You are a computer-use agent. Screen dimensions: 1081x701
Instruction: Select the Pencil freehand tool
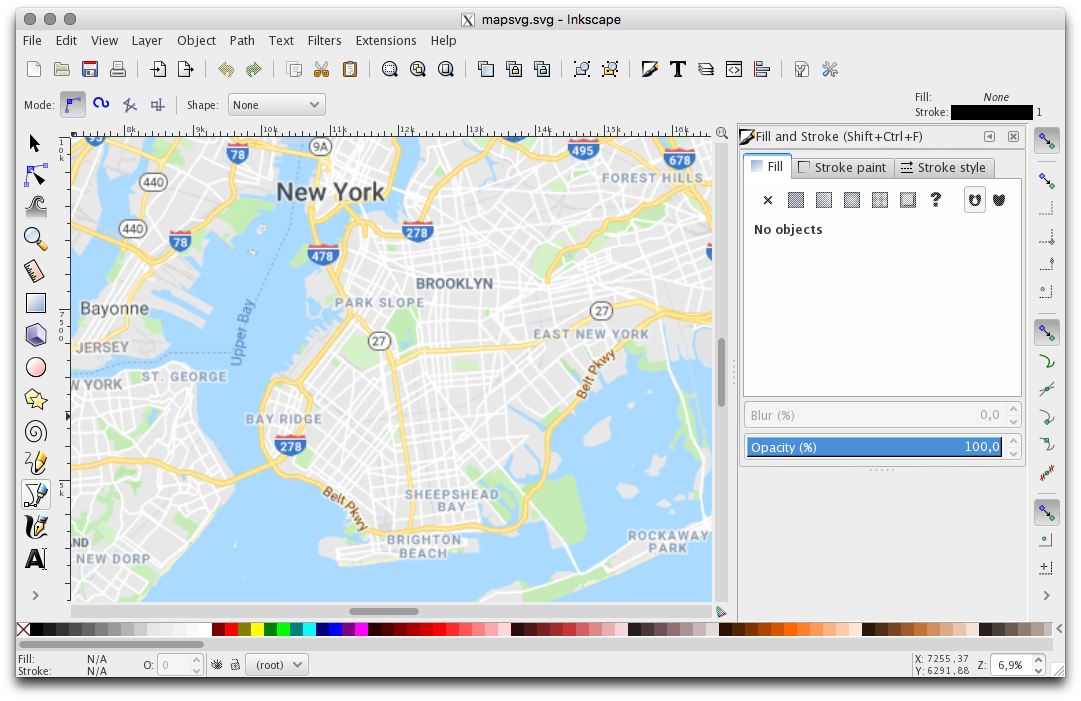pos(35,463)
